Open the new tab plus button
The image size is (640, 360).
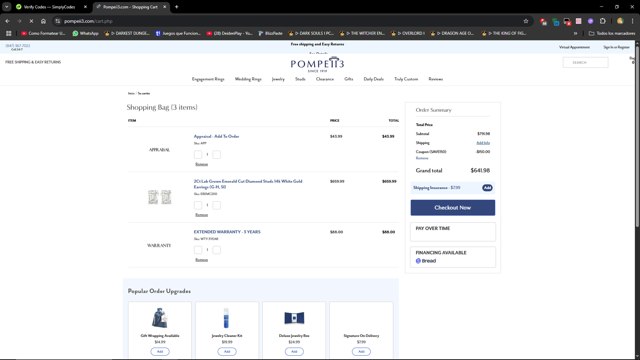(x=176, y=7)
